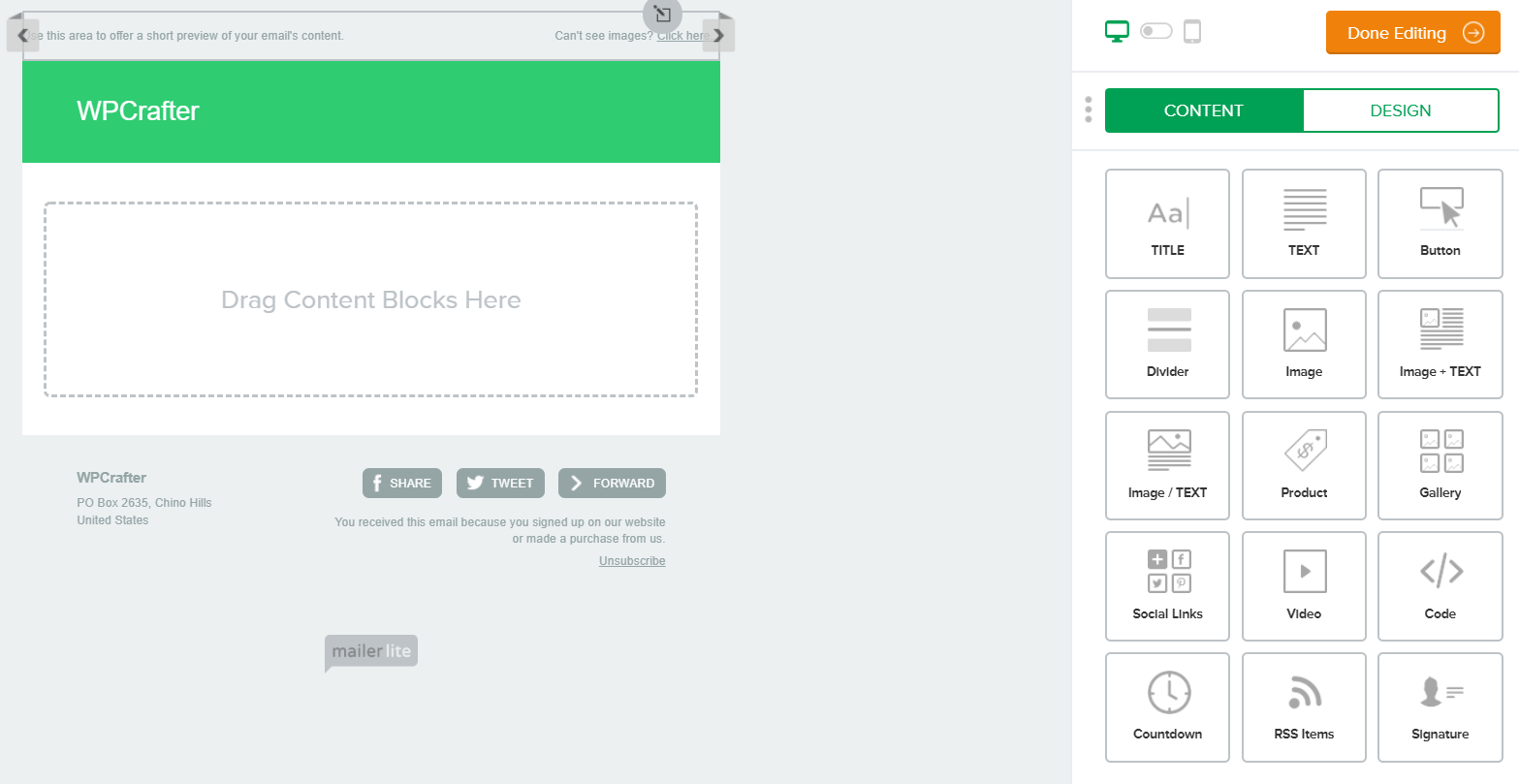The width and height of the screenshot is (1519, 784).
Task: Click the PO Box 2635 address text
Action: 144,503
